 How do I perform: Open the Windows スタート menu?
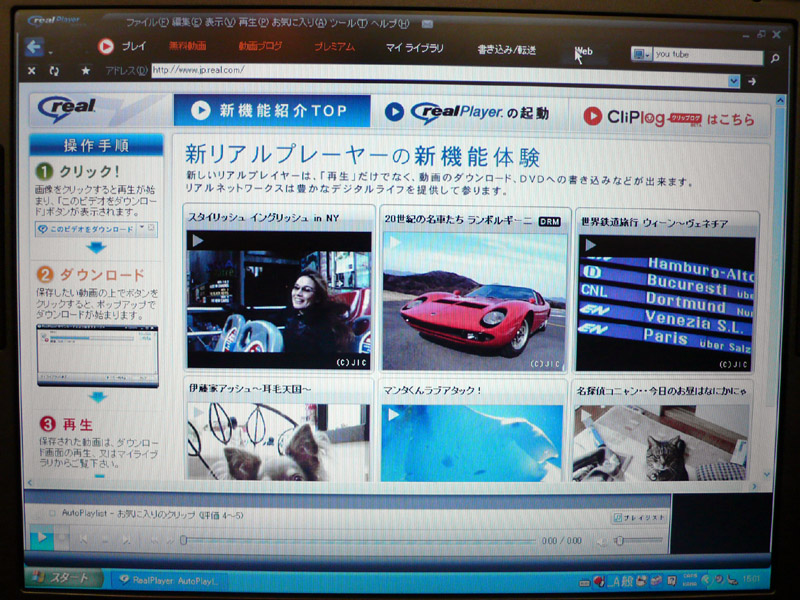63,578
